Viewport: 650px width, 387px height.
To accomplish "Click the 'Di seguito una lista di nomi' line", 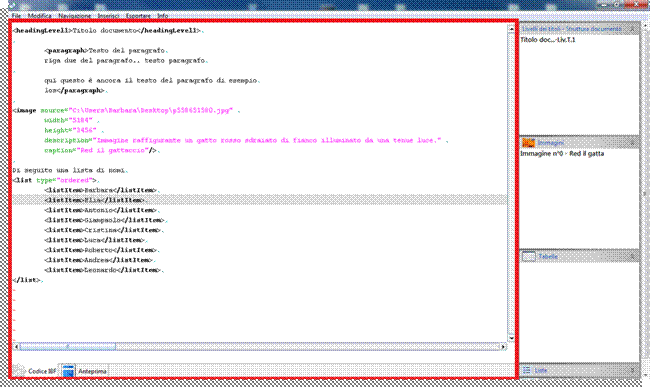I will [69, 170].
